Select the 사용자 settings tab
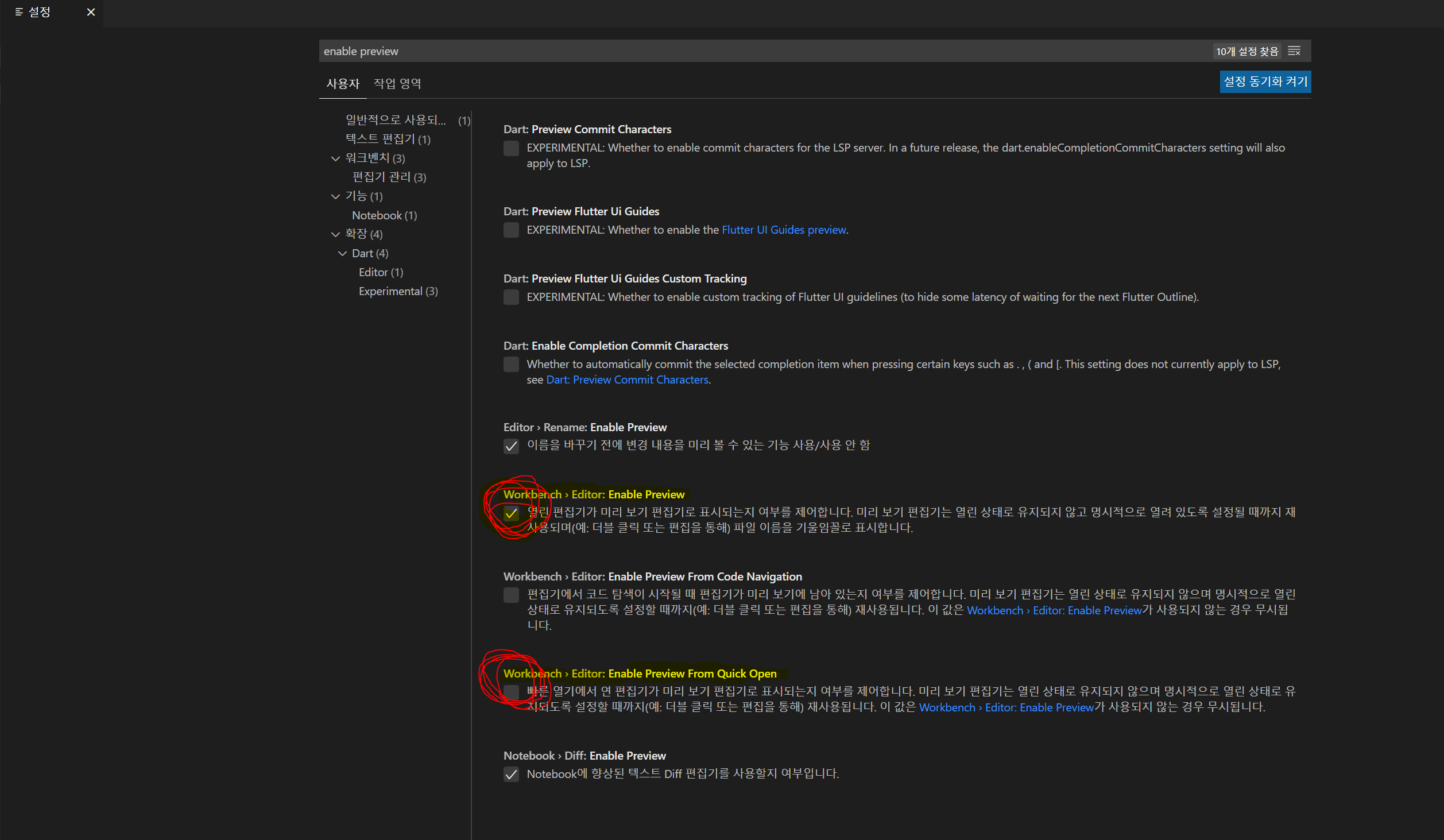Viewport: 1444px width, 840px height. pyautogui.click(x=343, y=84)
